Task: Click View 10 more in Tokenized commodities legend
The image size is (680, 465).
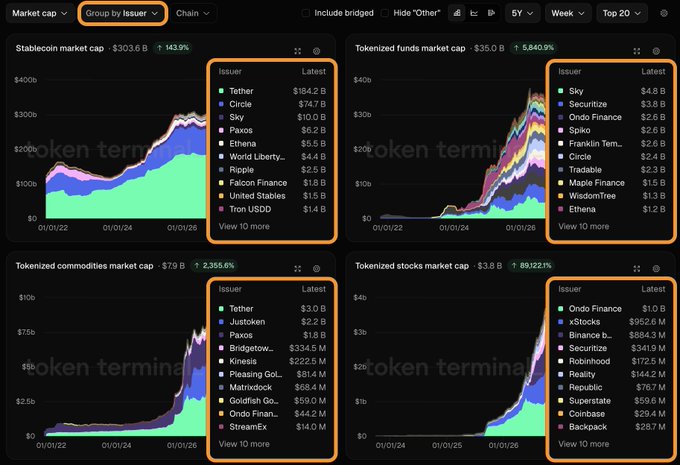Action: point(244,444)
